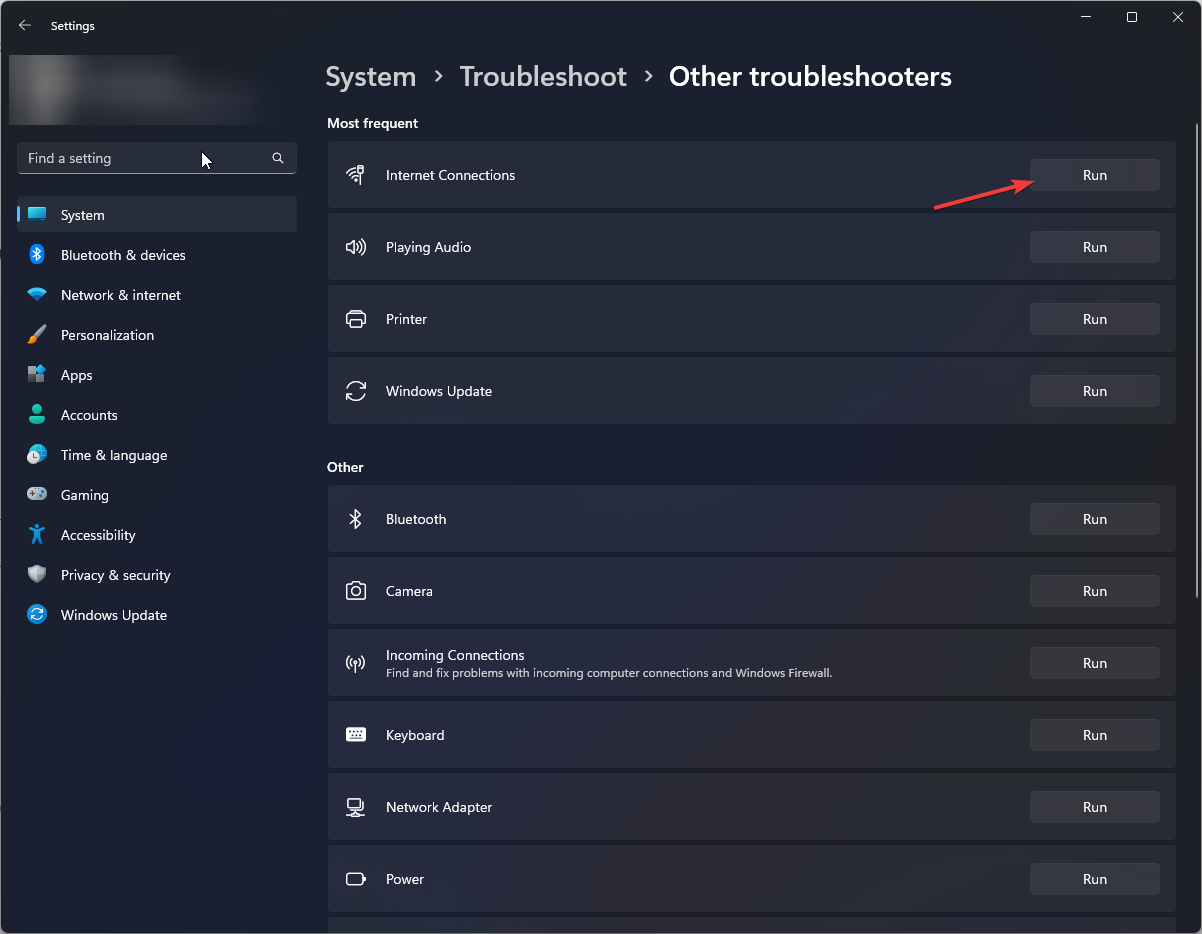Click the Incoming Connections antenna icon

[x=355, y=663]
